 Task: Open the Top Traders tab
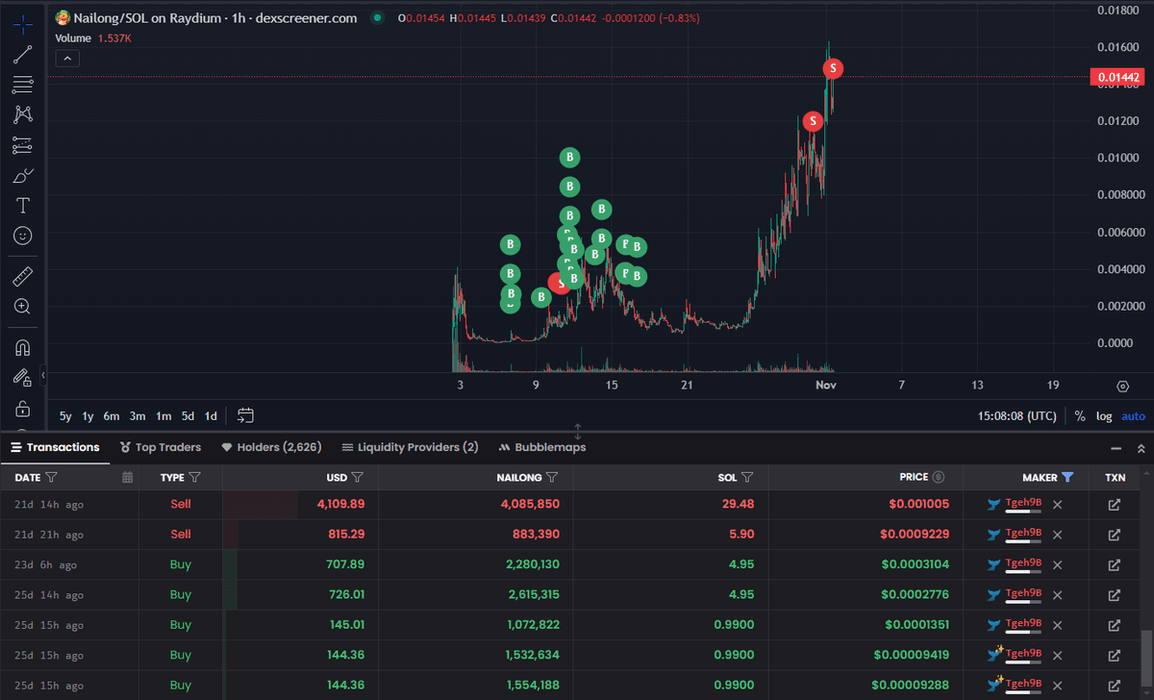tap(160, 447)
